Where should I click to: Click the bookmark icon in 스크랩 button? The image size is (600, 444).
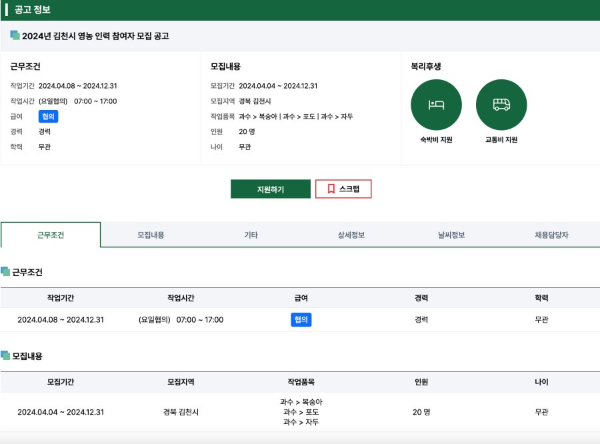tap(331, 189)
